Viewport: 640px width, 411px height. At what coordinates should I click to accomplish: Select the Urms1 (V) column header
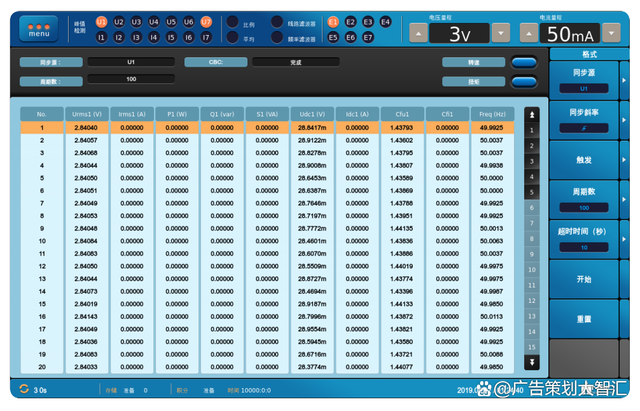[87, 114]
